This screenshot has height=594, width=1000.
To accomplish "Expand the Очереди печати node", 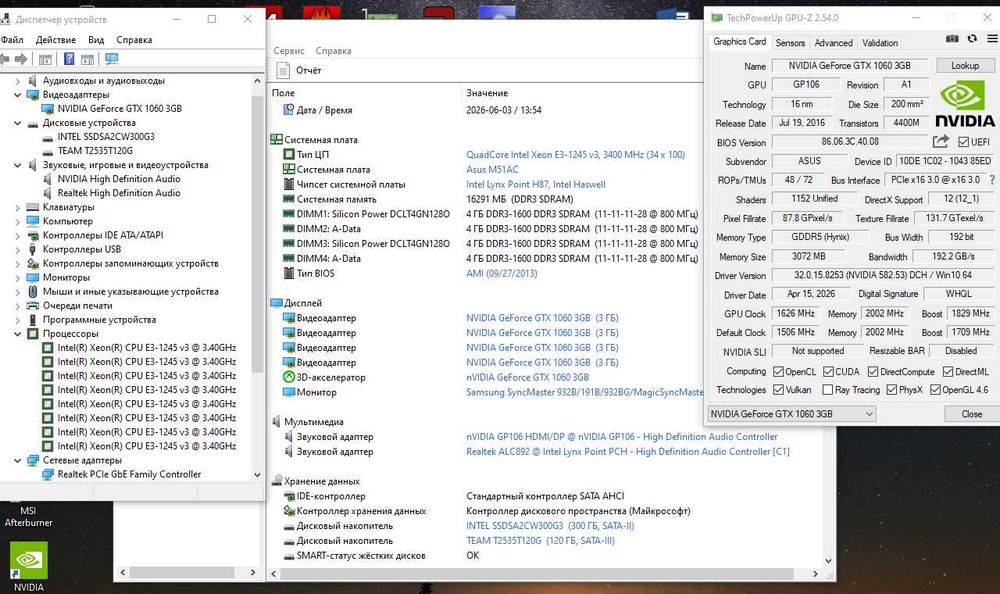I will (x=17, y=306).
